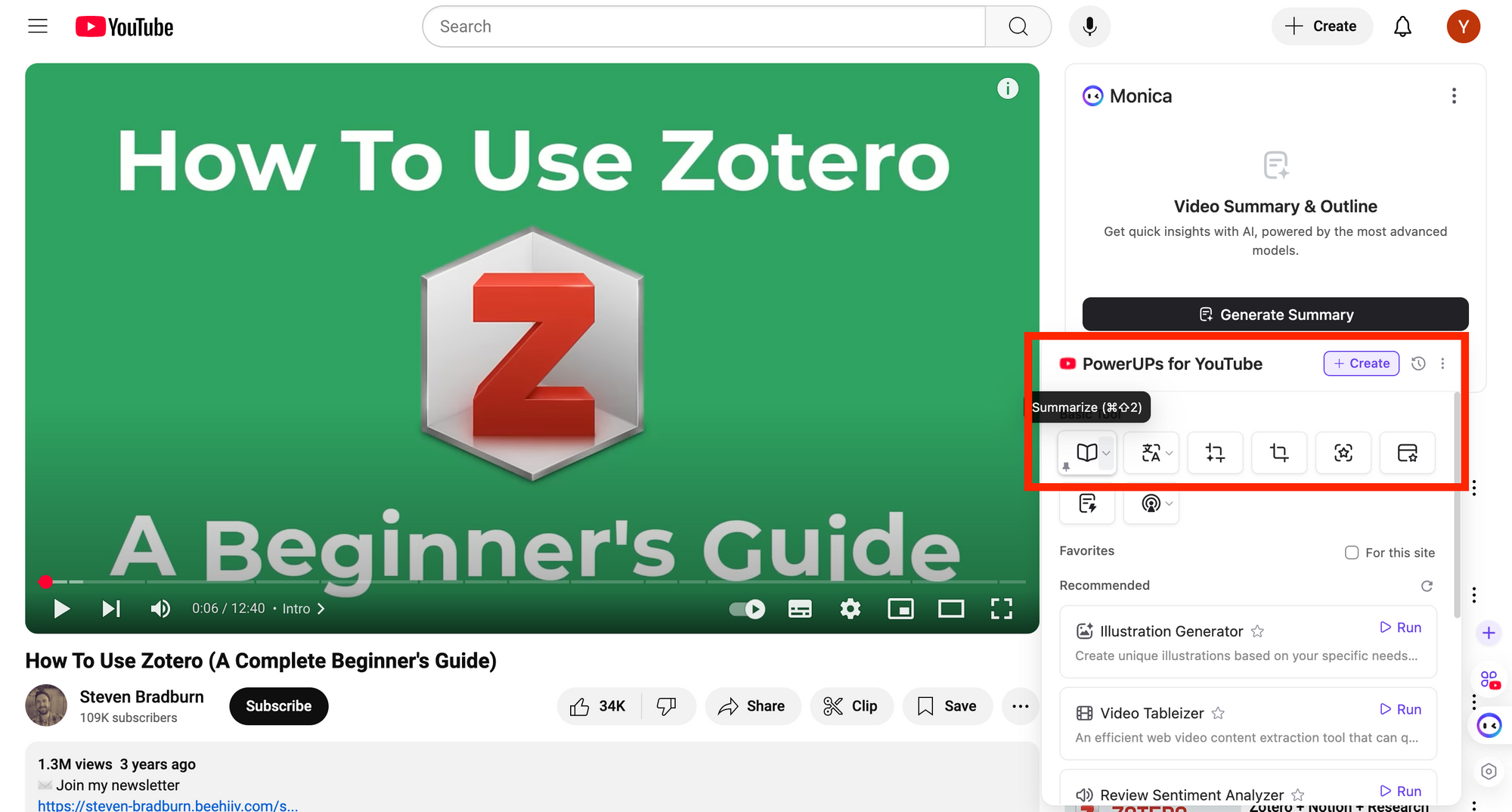Start voice search with the microphone
Screen dimensions: 1512x812
(1089, 26)
